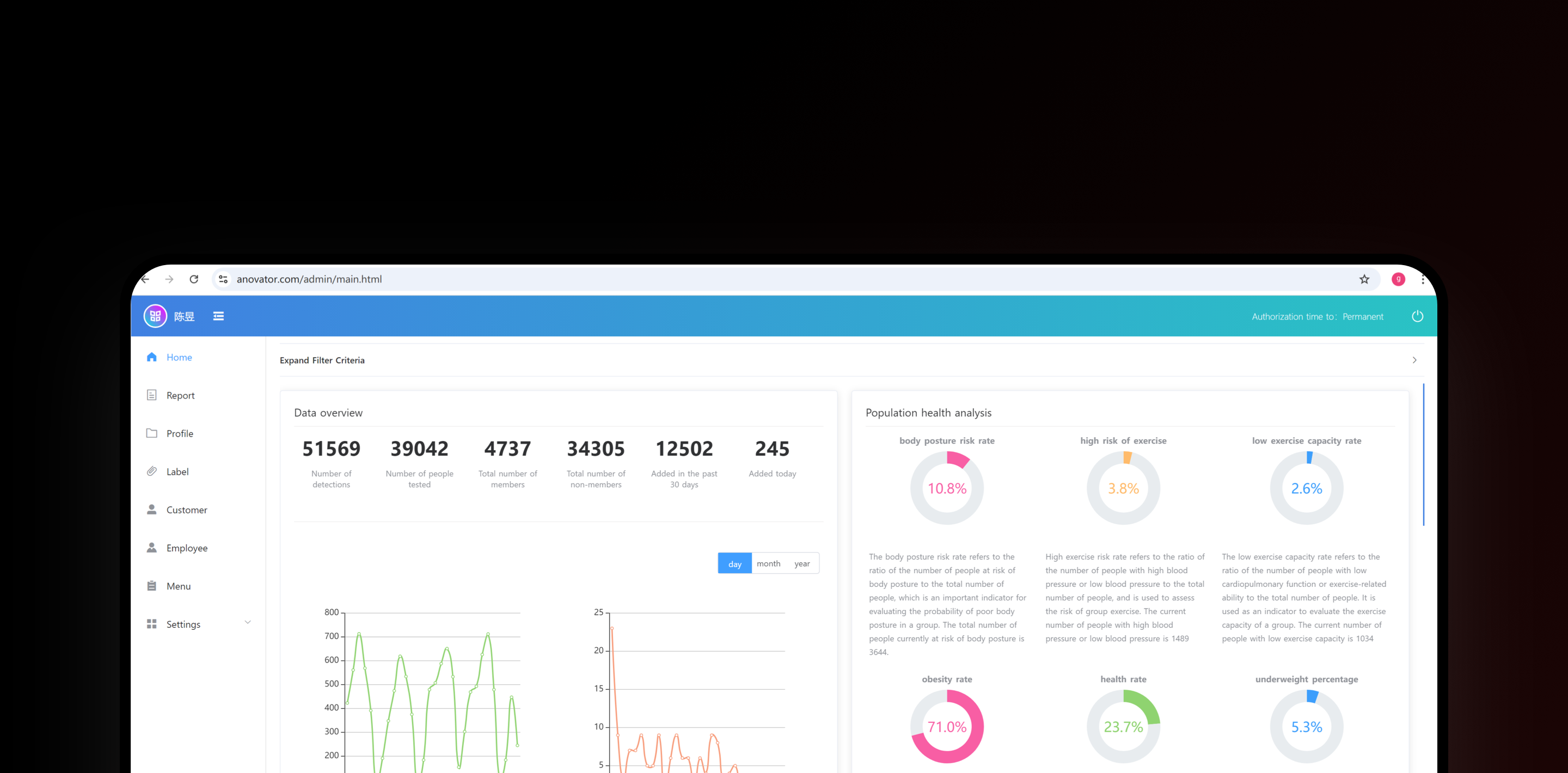
Task: Log out using the power icon
Action: coord(1418,316)
